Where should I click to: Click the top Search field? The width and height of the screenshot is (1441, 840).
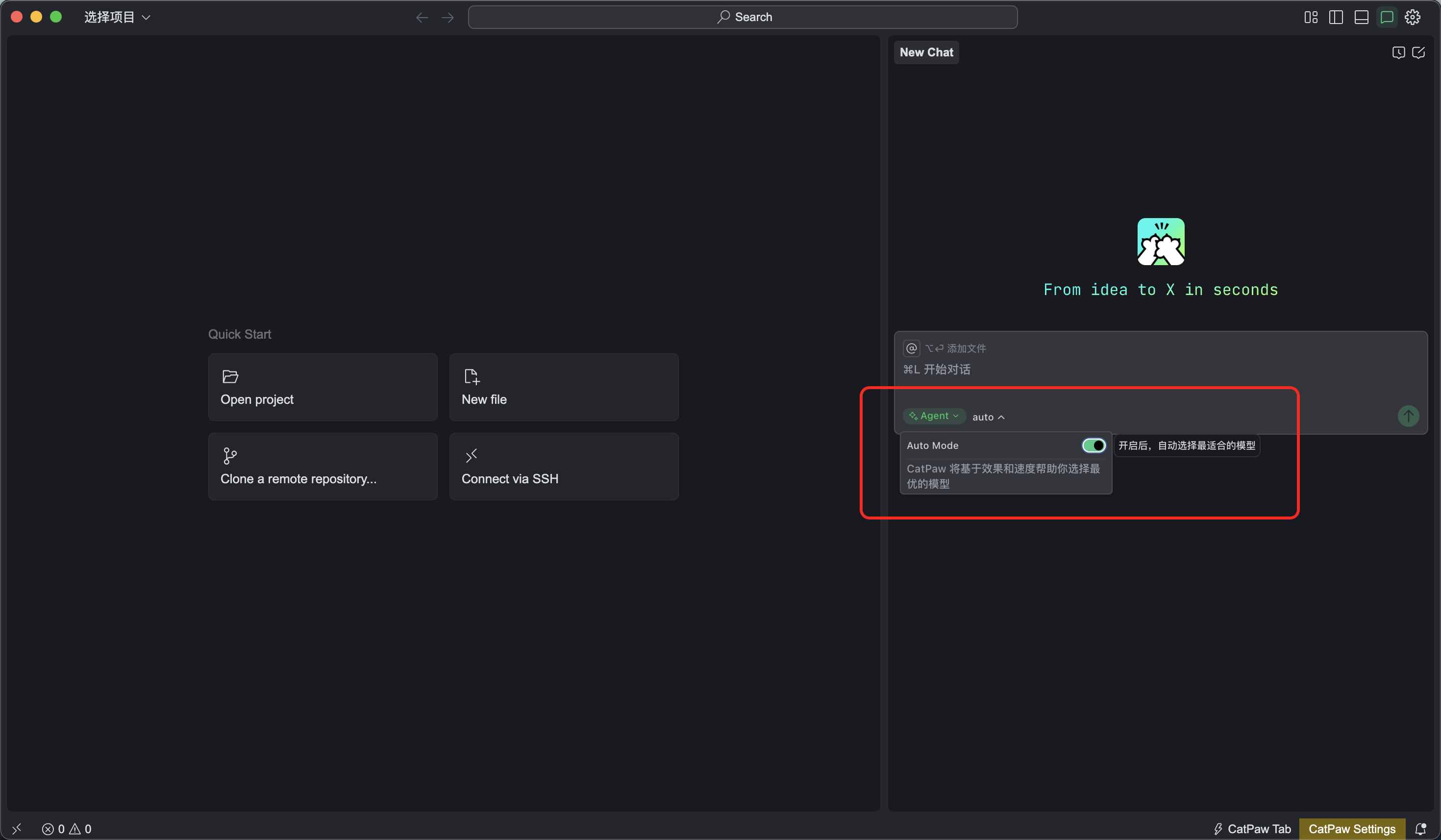coord(742,17)
